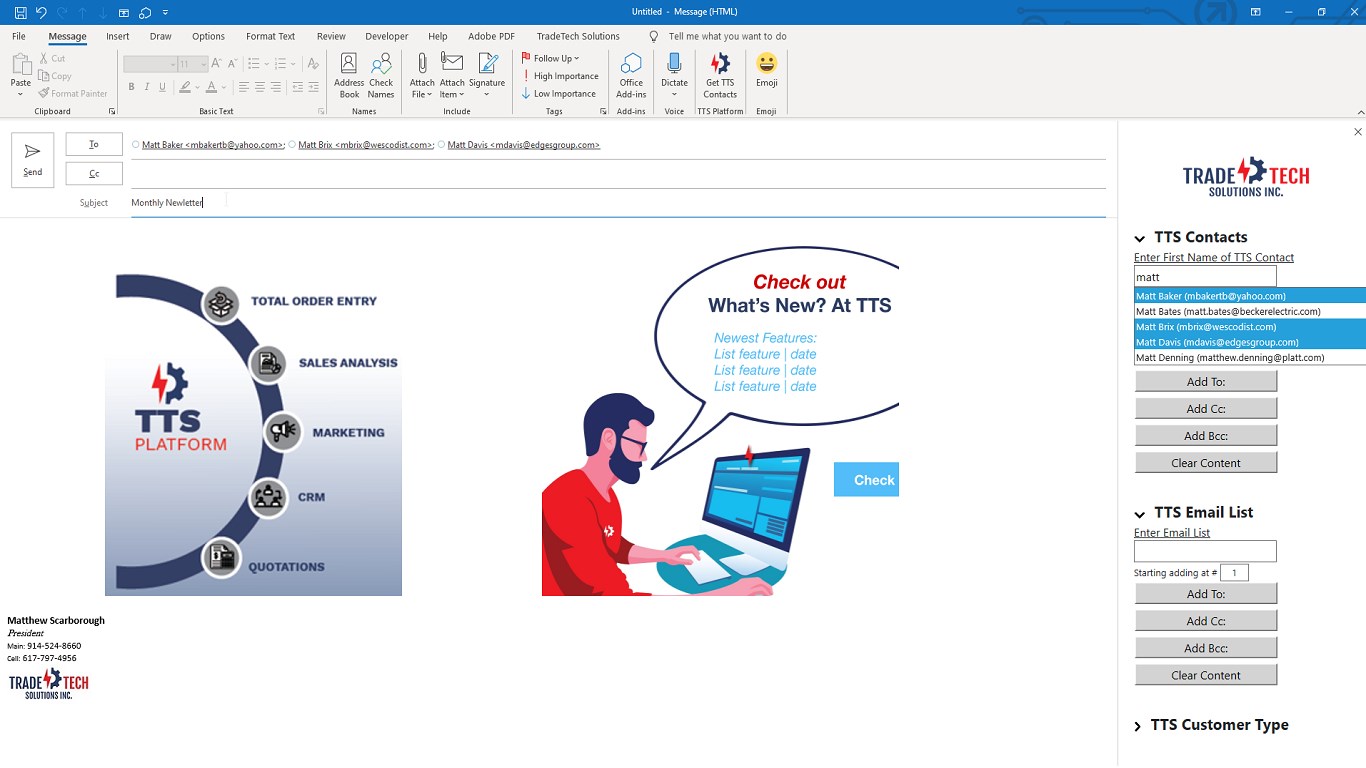This screenshot has width=1366, height=768.
Task: Open the File menu
Action: click(x=19, y=36)
